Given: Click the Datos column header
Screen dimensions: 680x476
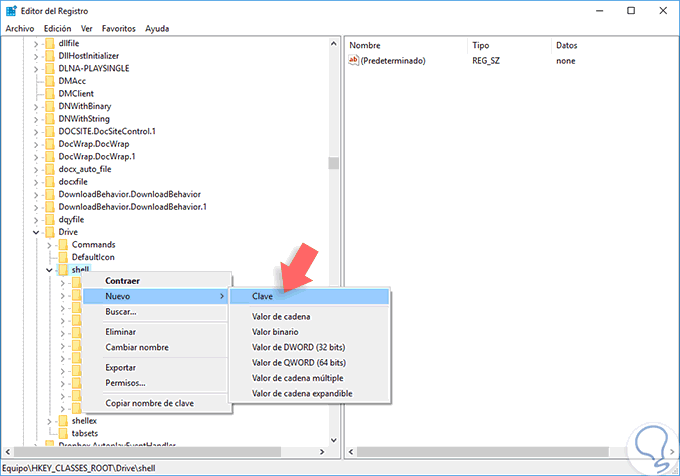Looking at the screenshot, I should coord(613,45).
